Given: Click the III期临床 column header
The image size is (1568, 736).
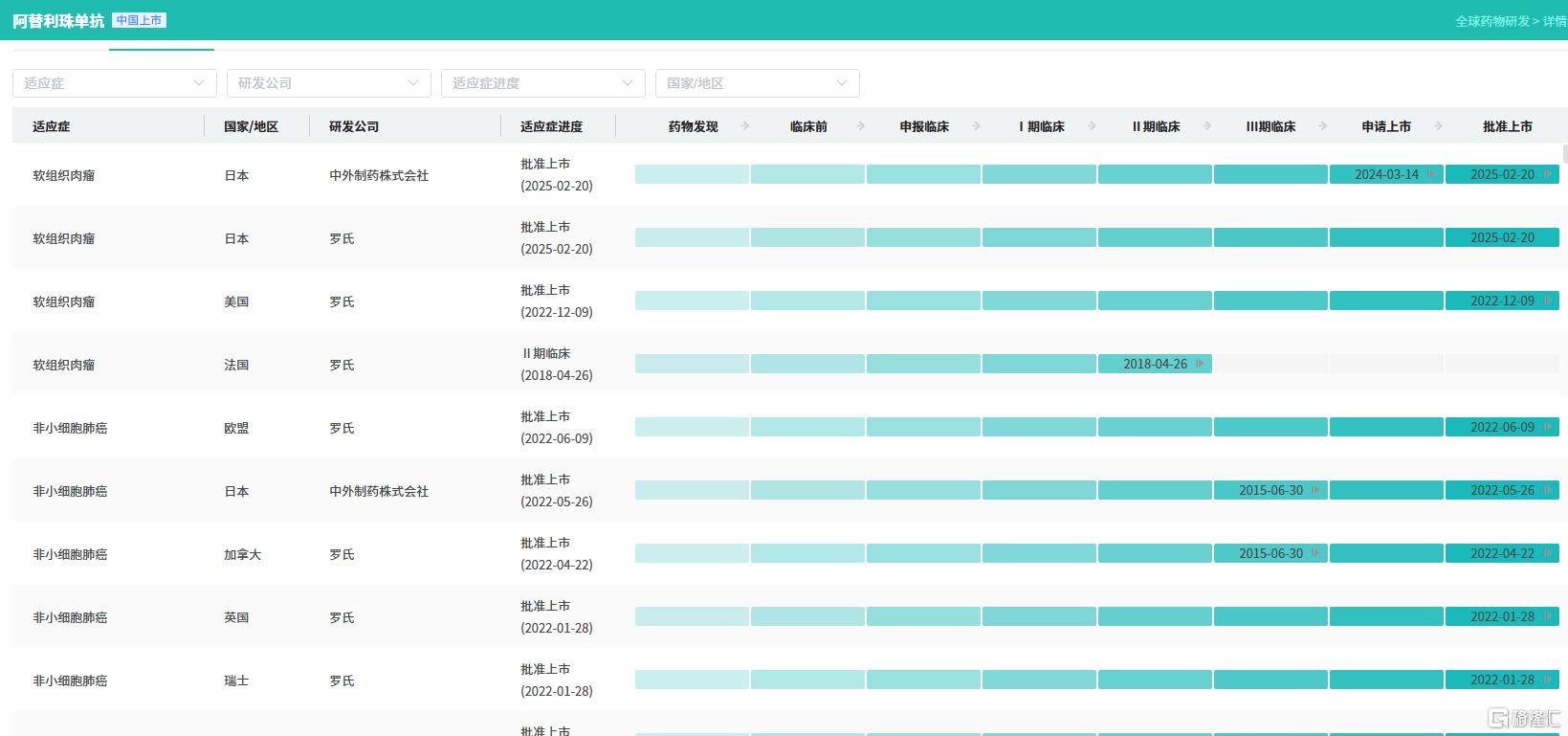Looking at the screenshot, I should coord(1270,126).
